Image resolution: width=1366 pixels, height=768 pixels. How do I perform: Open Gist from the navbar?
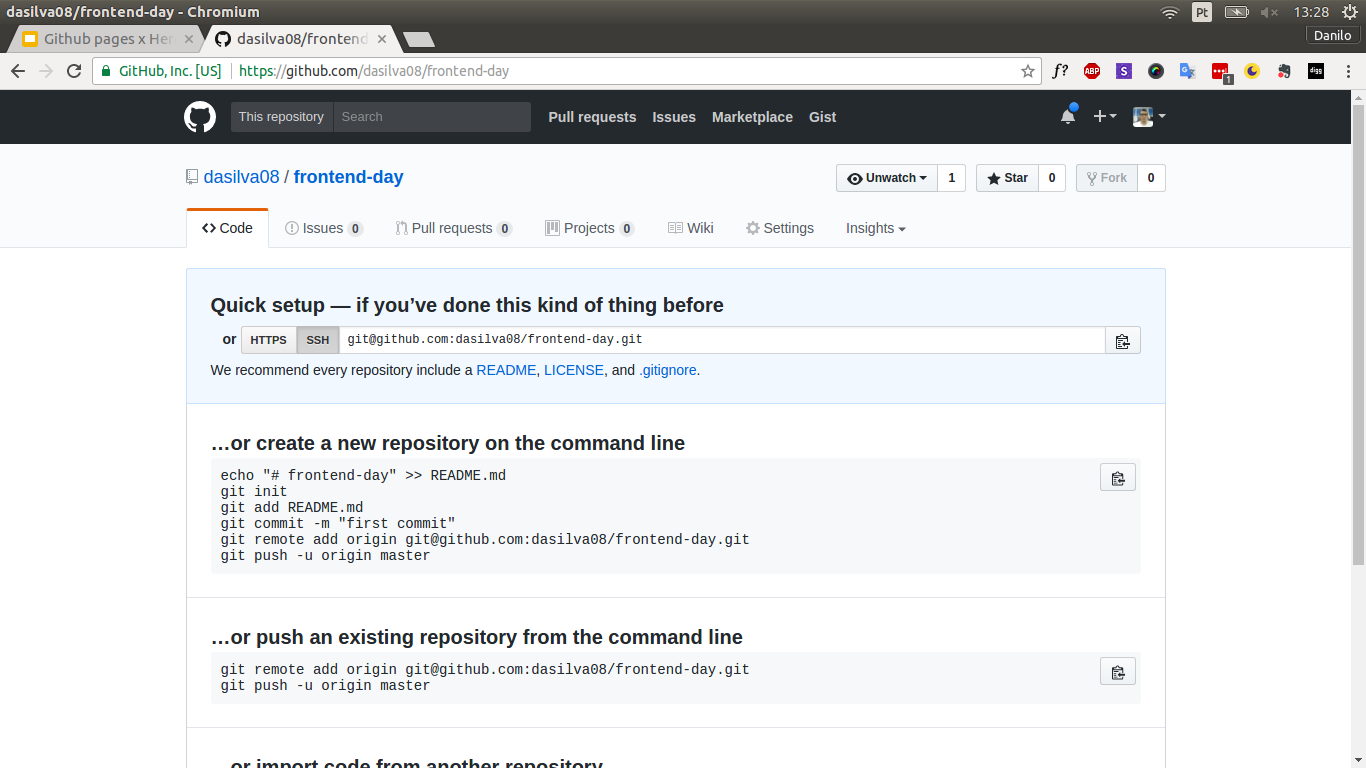pos(823,117)
